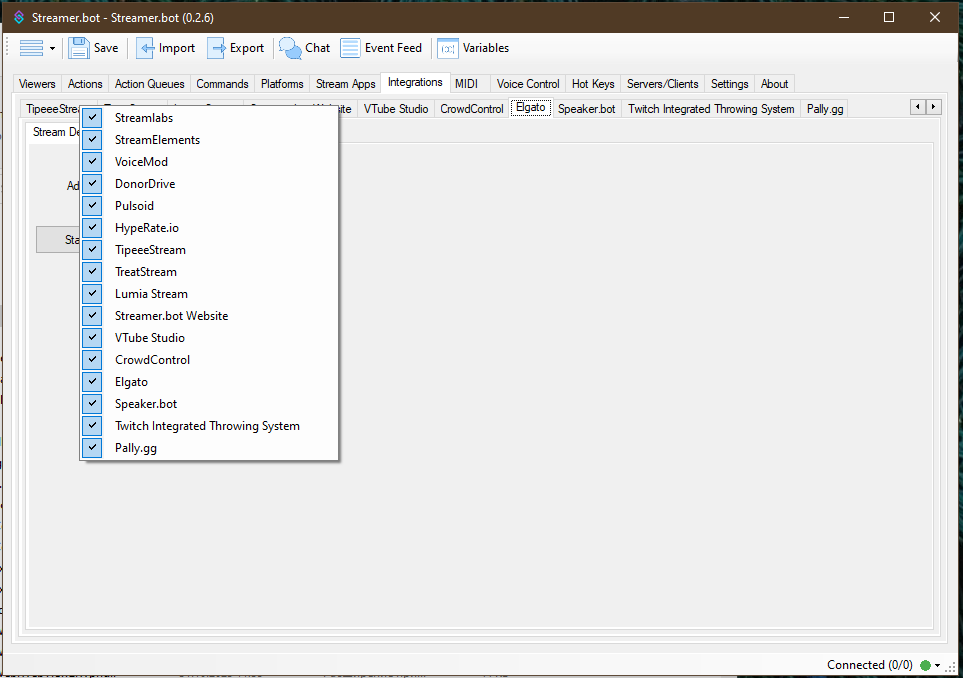Switch to the Voice Control tab
This screenshot has width=963, height=678.
pos(528,84)
